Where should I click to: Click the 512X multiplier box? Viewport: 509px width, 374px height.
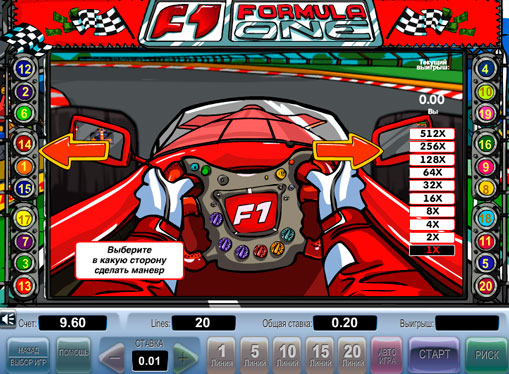pos(432,134)
